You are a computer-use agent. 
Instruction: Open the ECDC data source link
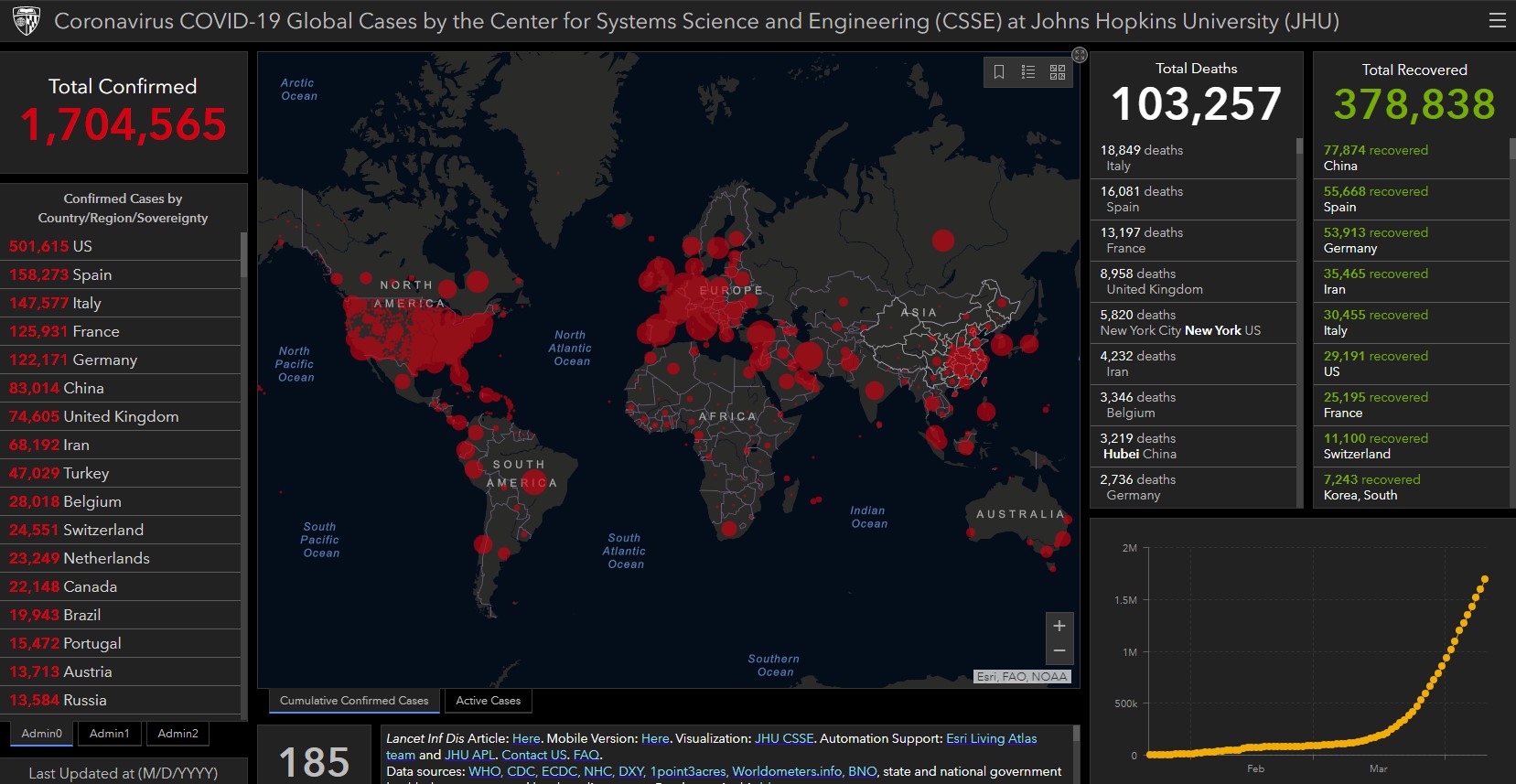[x=559, y=771]
